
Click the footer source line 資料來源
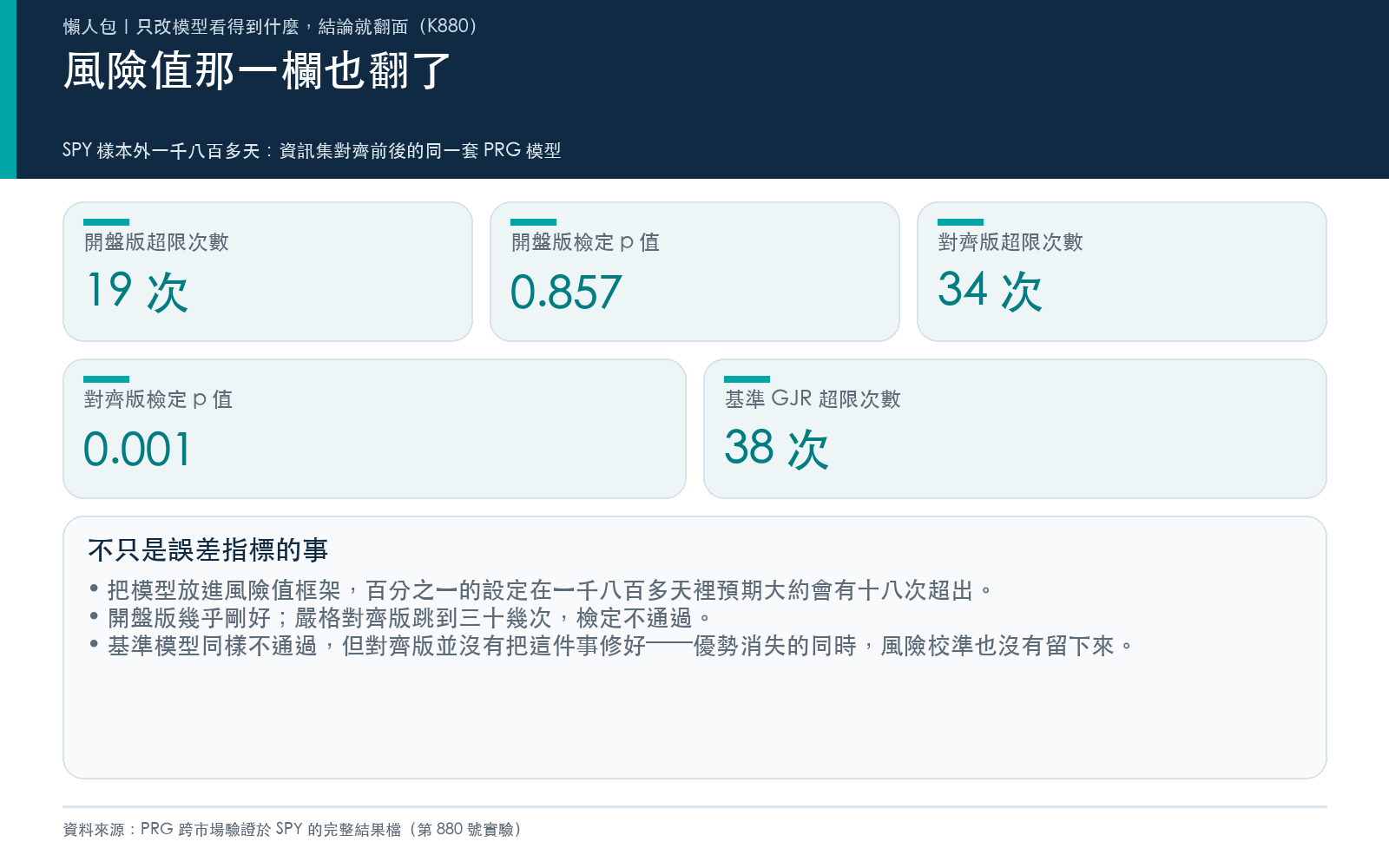pyautogui.click(x=293, y=830)
